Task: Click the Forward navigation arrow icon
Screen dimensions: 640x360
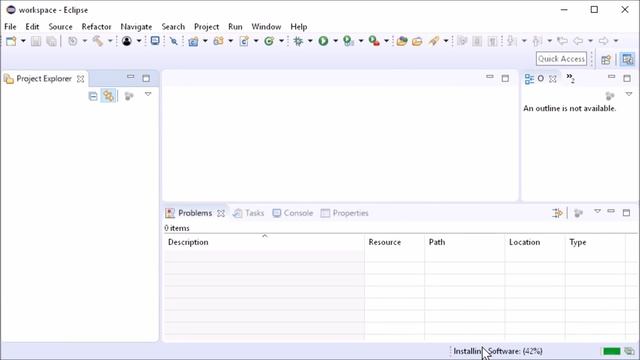Action: coord(603,41)
